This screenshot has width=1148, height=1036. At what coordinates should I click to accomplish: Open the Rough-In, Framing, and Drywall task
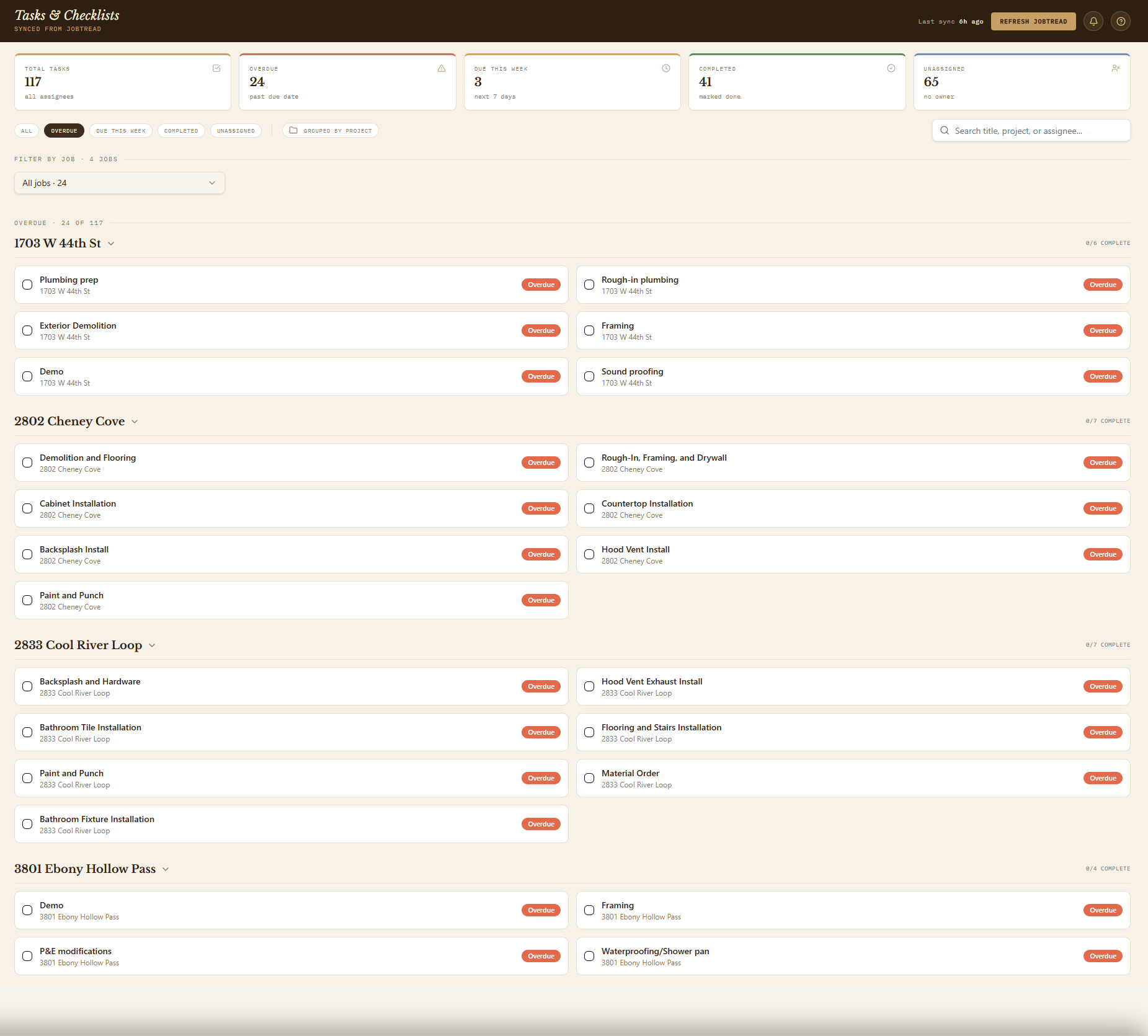coord(853,463)
